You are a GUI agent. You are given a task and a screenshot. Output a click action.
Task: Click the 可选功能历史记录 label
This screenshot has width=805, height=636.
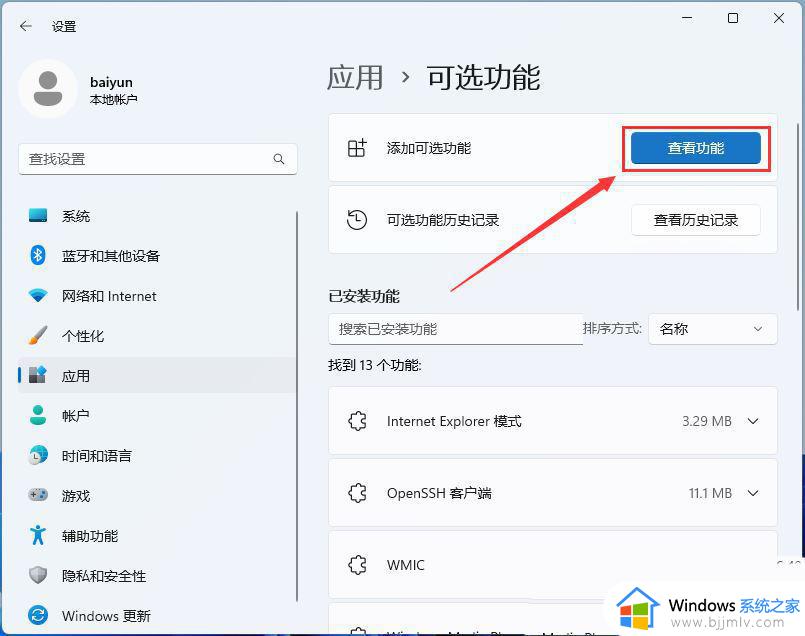(443, 220)
